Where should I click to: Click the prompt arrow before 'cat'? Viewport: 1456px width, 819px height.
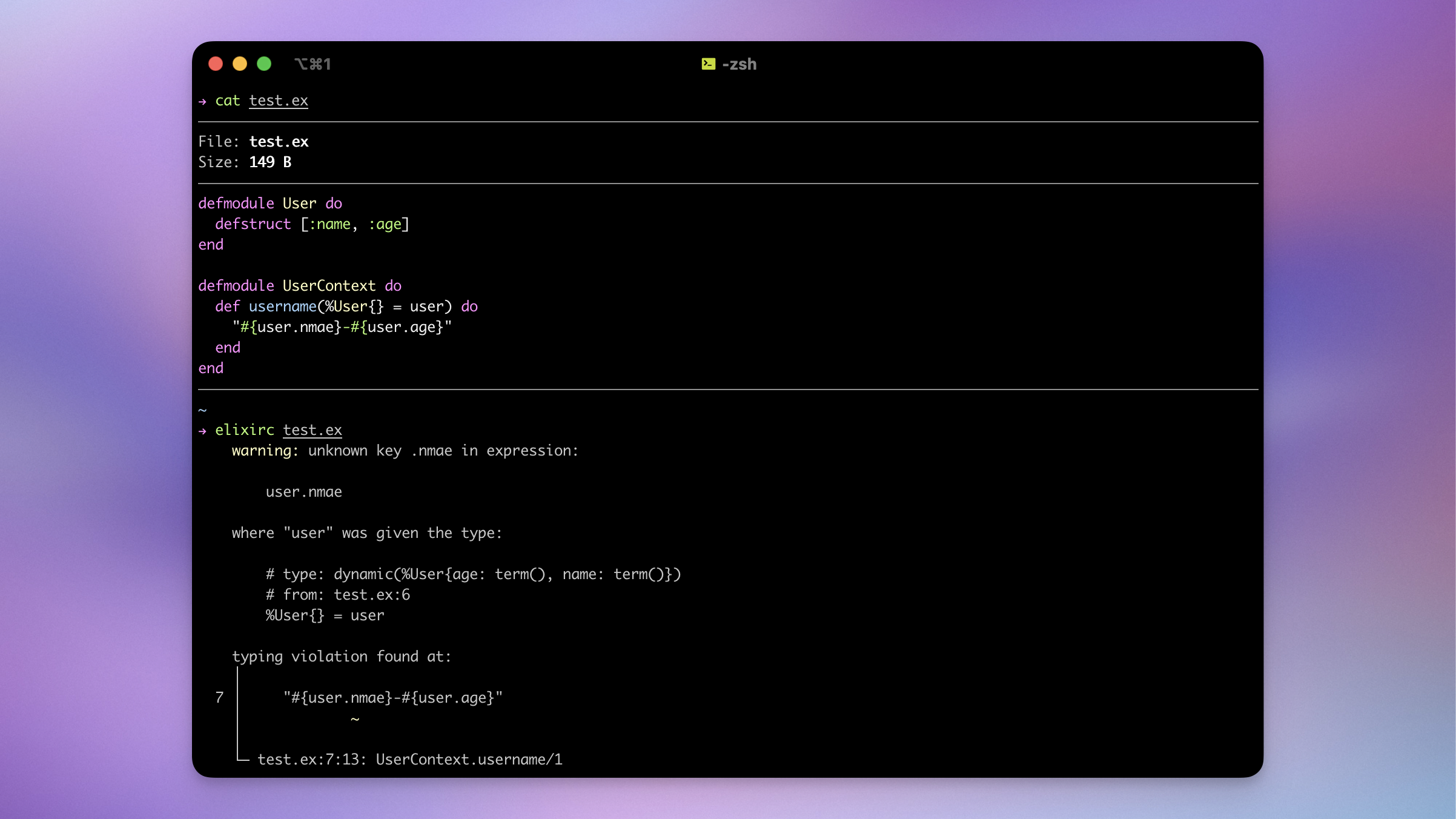click(202, 101)
